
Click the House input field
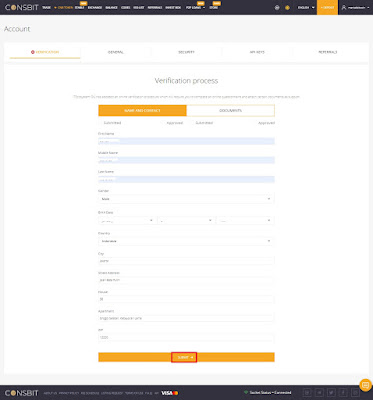click(186, 299)
